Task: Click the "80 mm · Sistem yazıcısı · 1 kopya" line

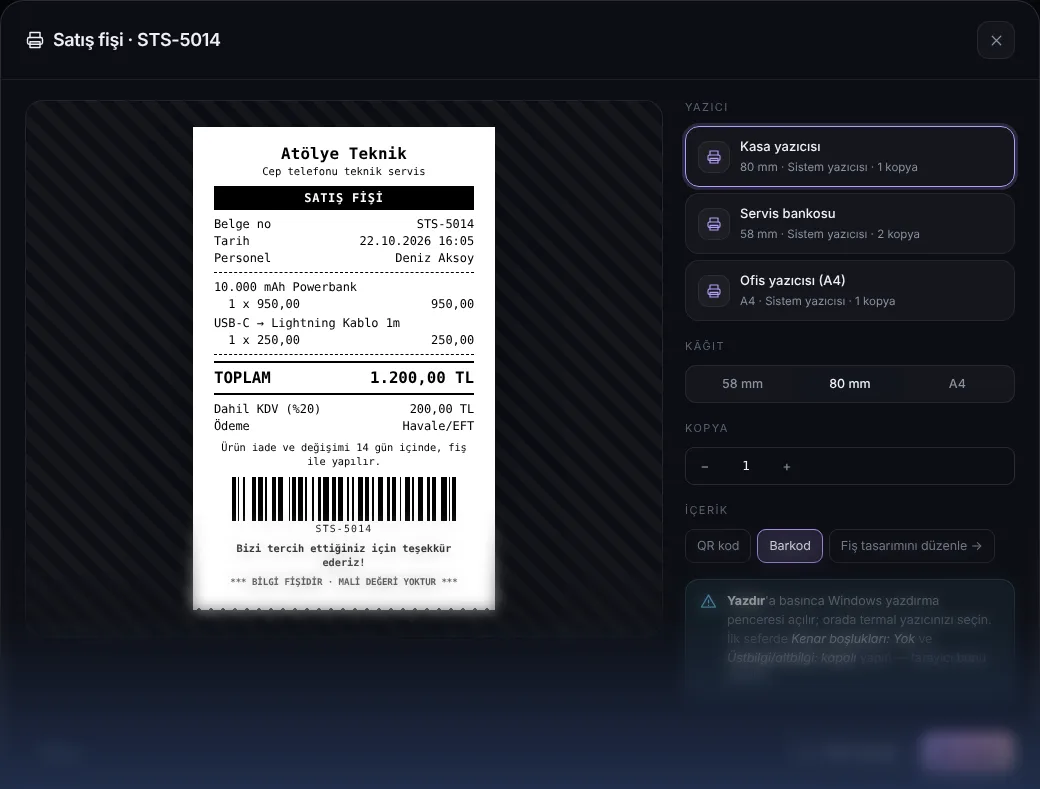Action: [828, 167]
